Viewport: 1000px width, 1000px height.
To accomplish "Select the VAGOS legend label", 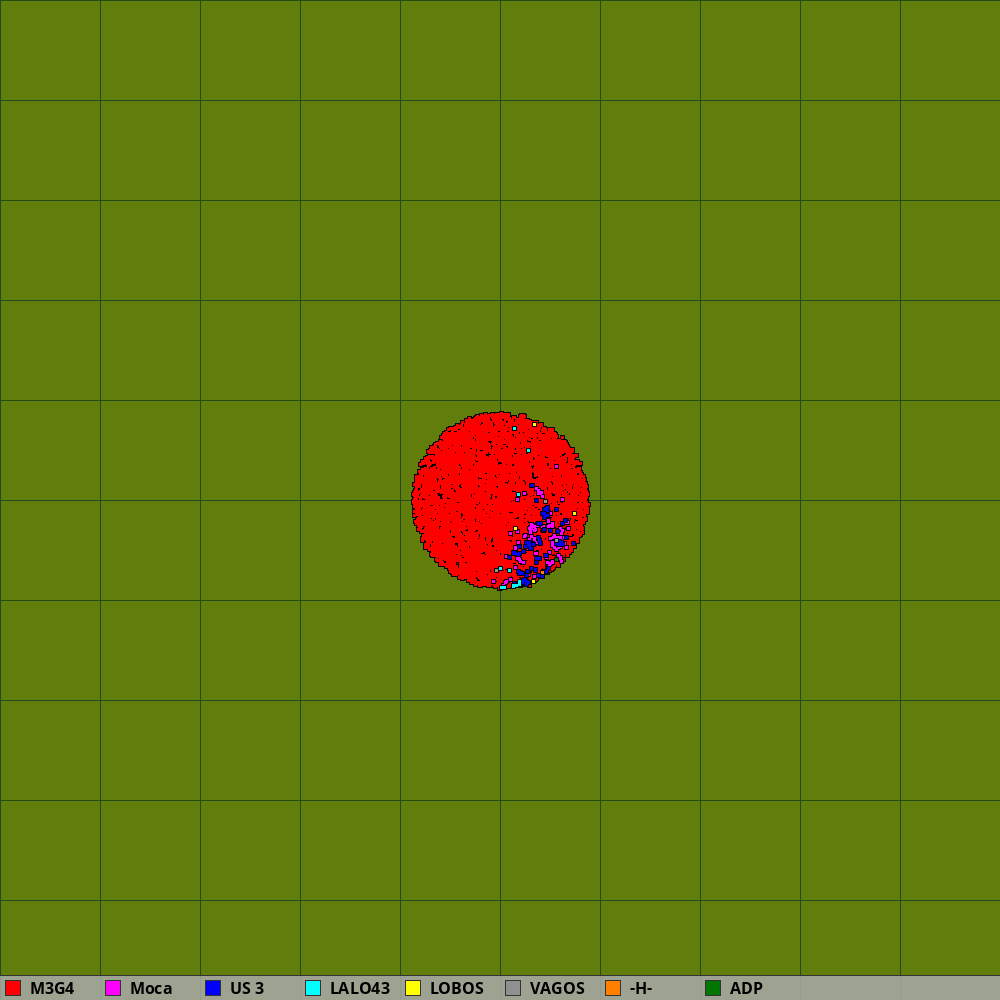I will (557, 989).
